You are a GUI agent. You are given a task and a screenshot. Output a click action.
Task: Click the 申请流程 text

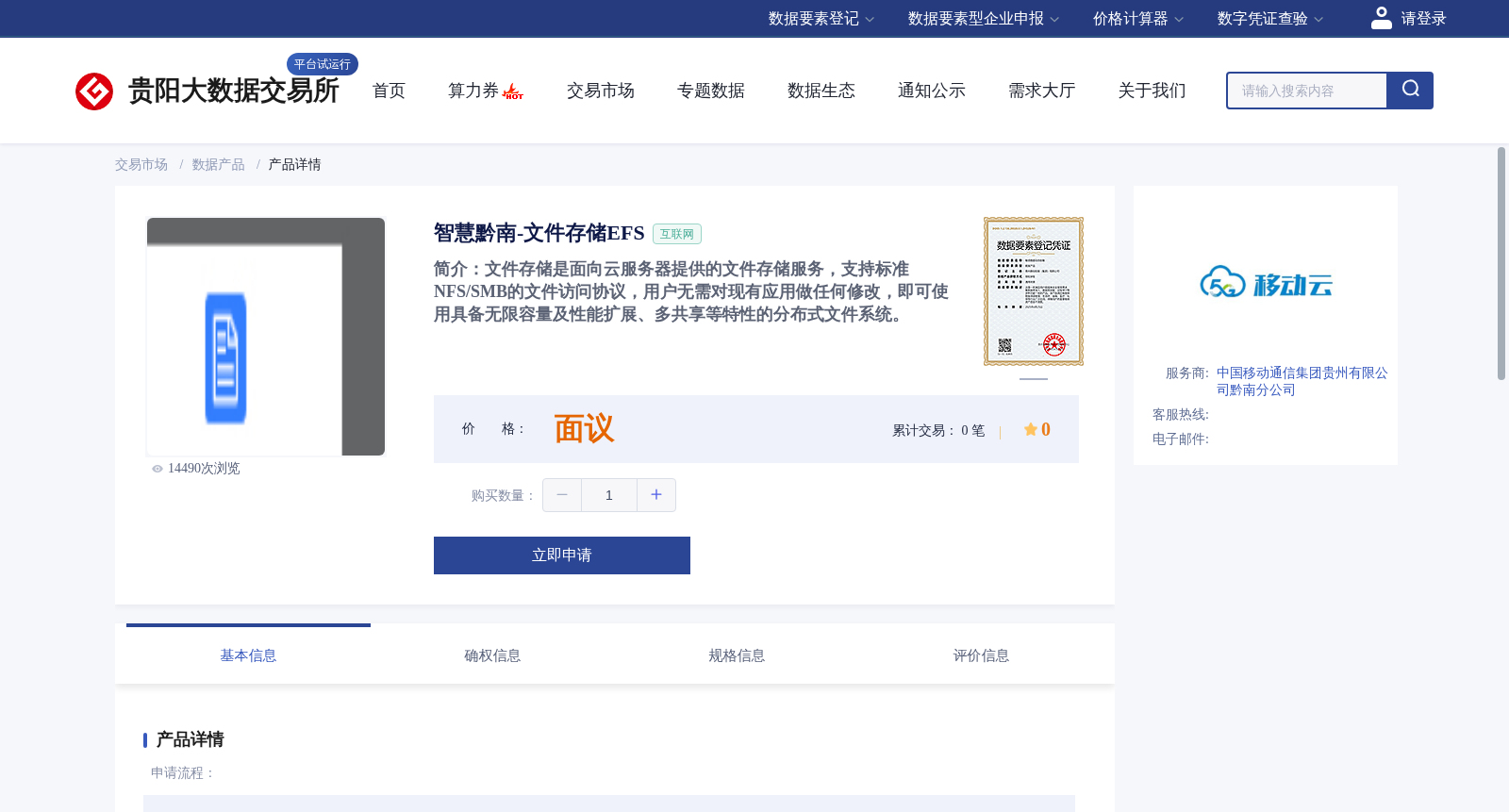[183, 773]
